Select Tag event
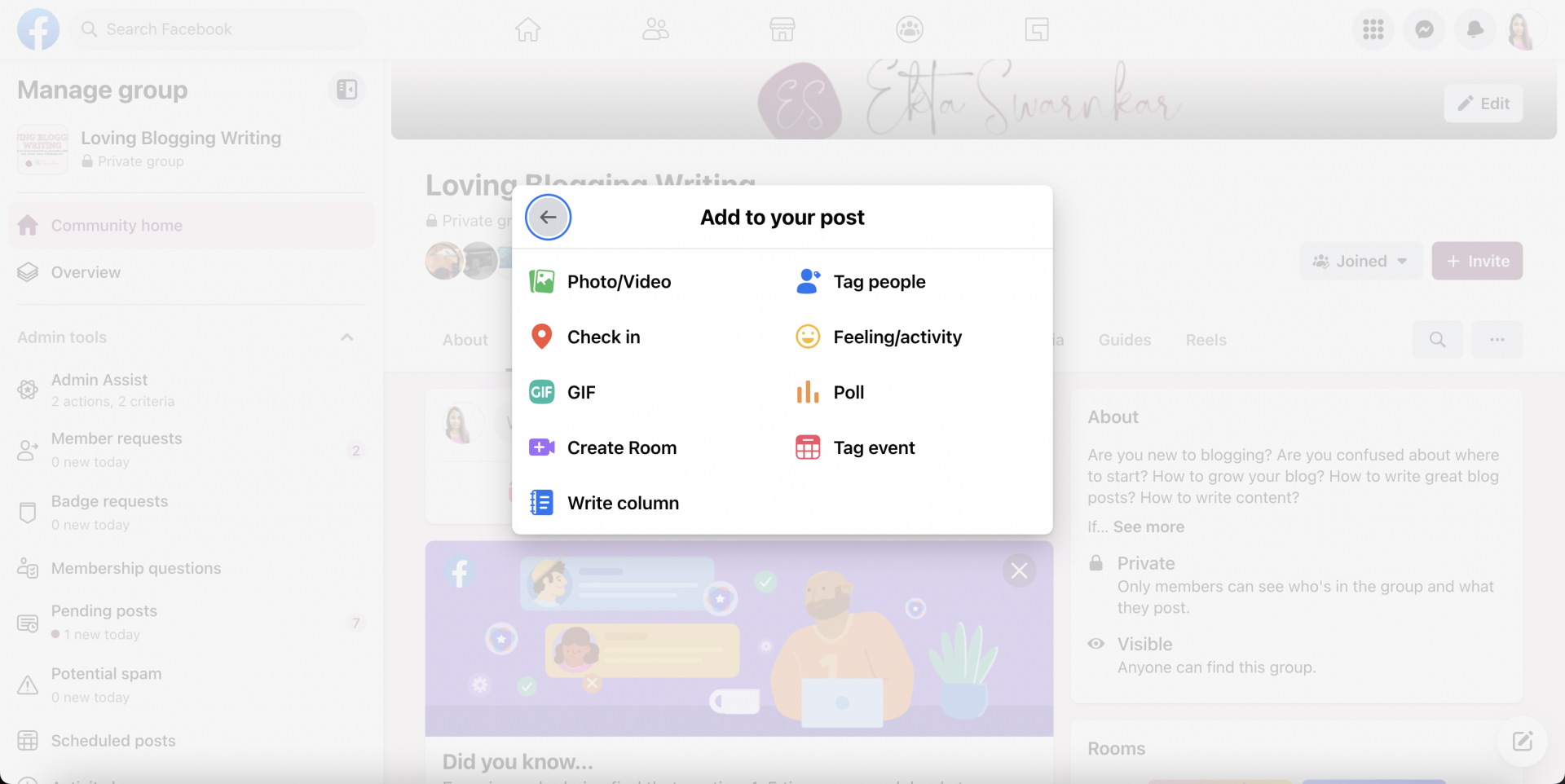Image resolution: width=1565 pixels, height=784 pixels. coord(875,447)
